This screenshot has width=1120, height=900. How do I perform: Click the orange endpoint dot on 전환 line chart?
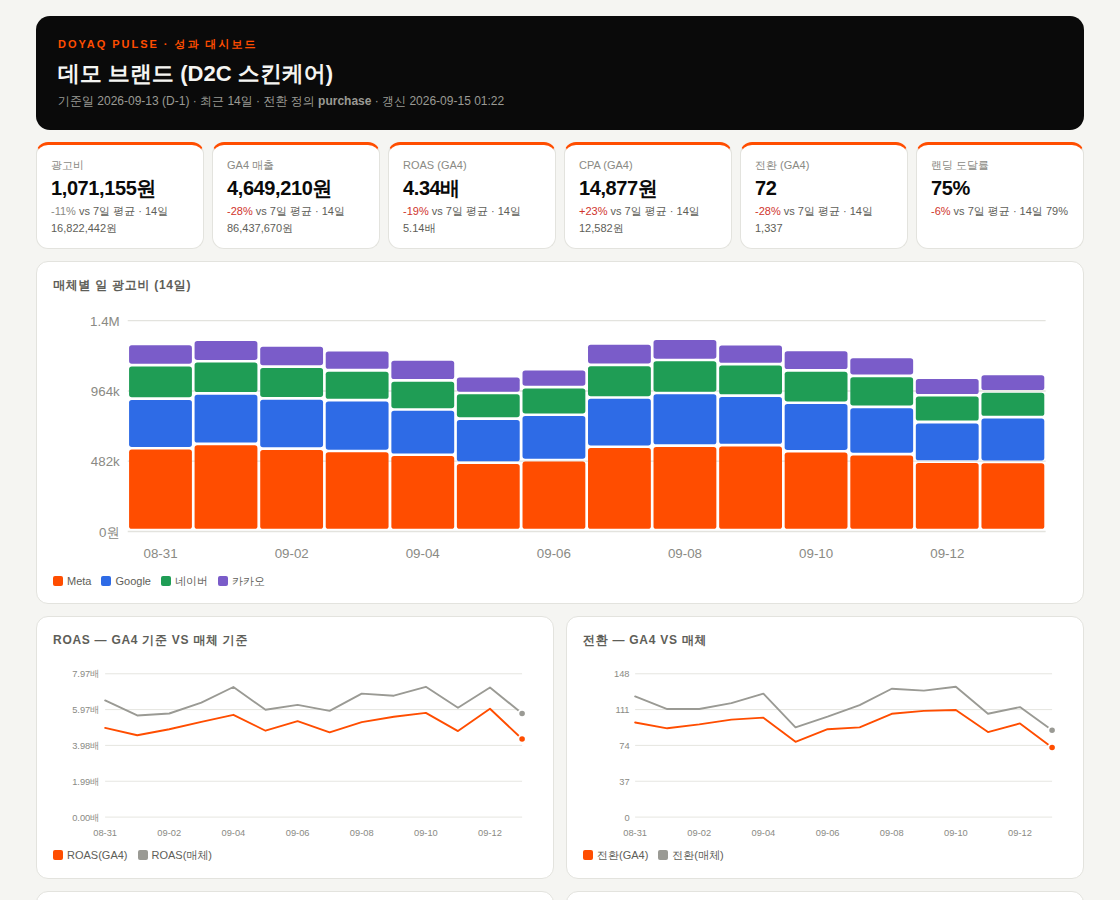[x=1052, y=748]
